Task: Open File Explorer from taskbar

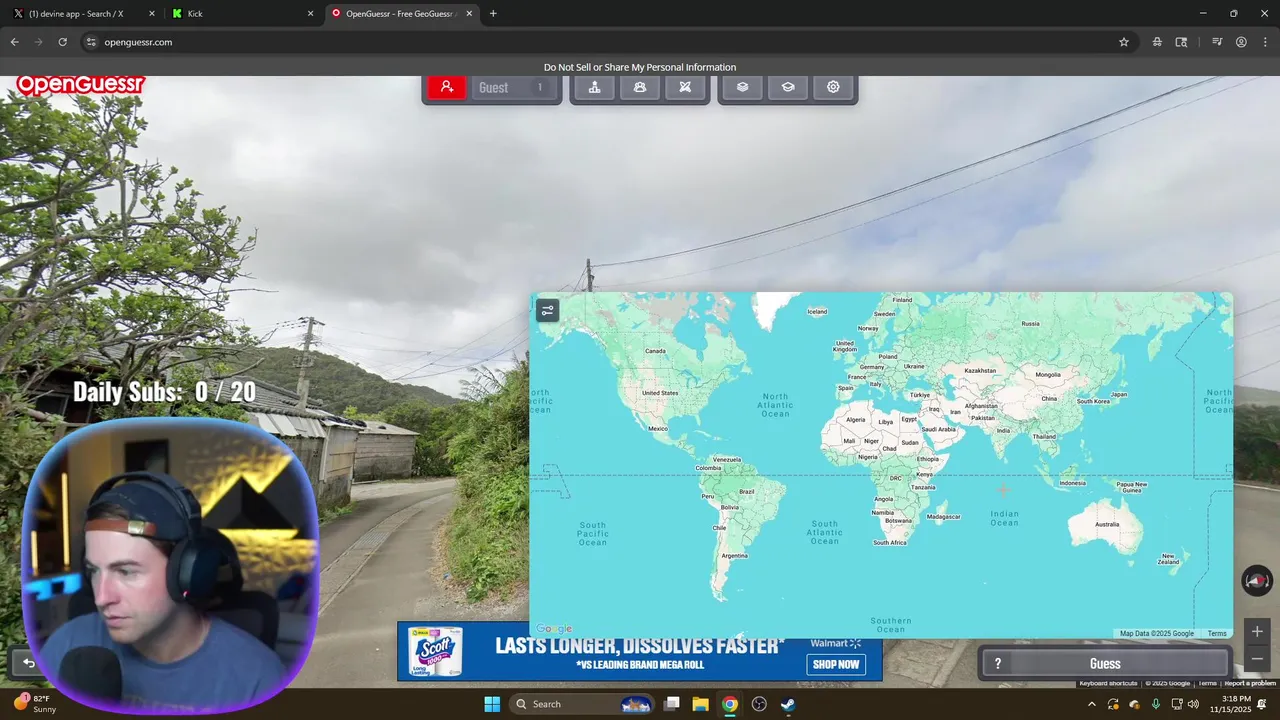Action: click(701, 704)
